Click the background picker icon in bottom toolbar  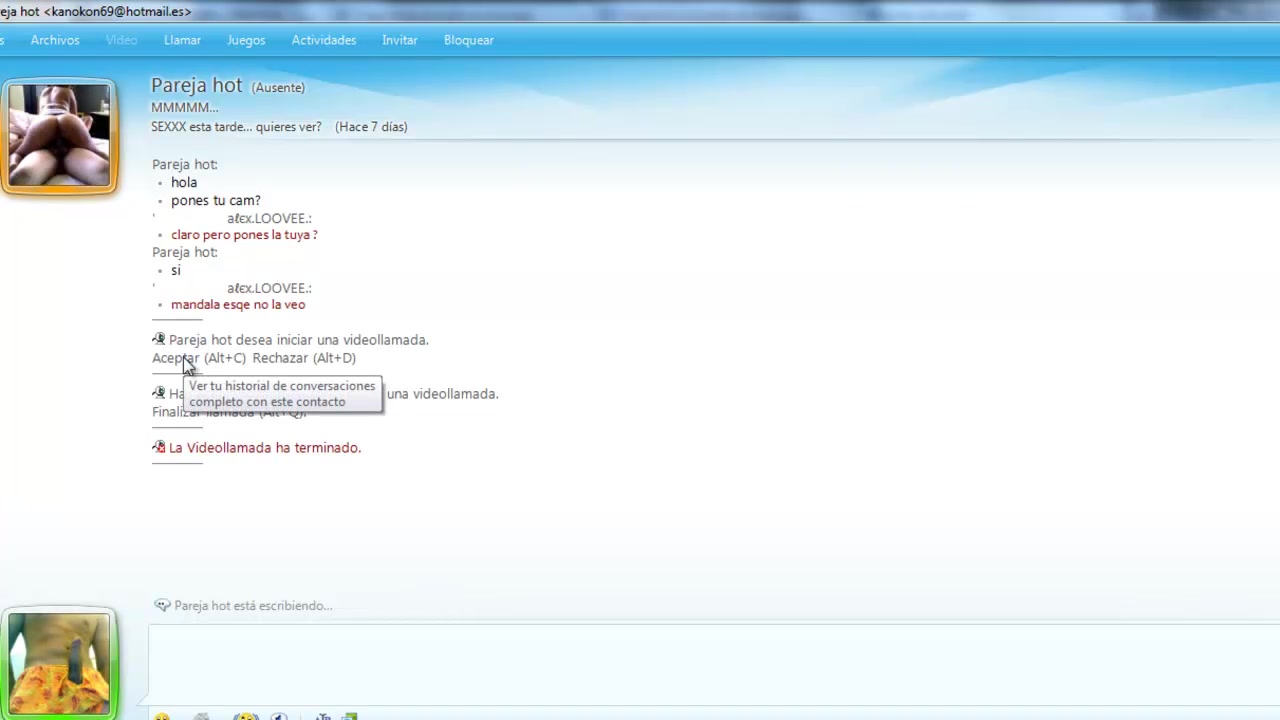tap(348, 716)
